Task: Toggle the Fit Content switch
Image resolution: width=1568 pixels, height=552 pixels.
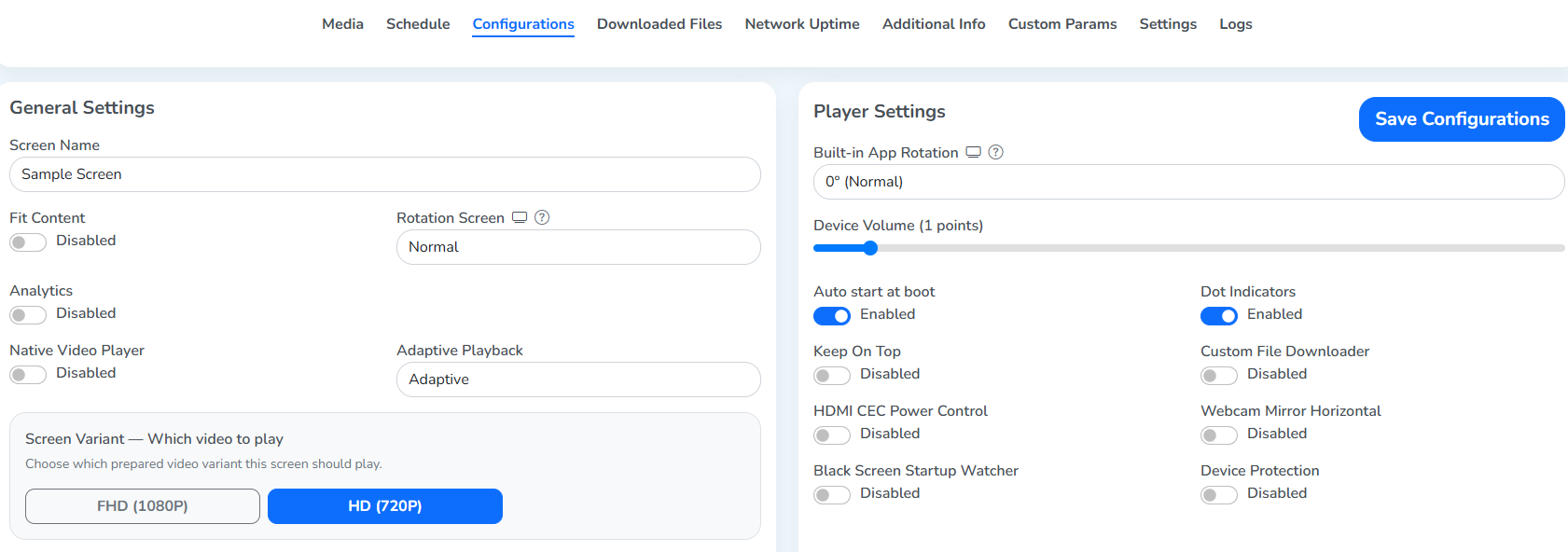Action: click(x=28, y=242)
